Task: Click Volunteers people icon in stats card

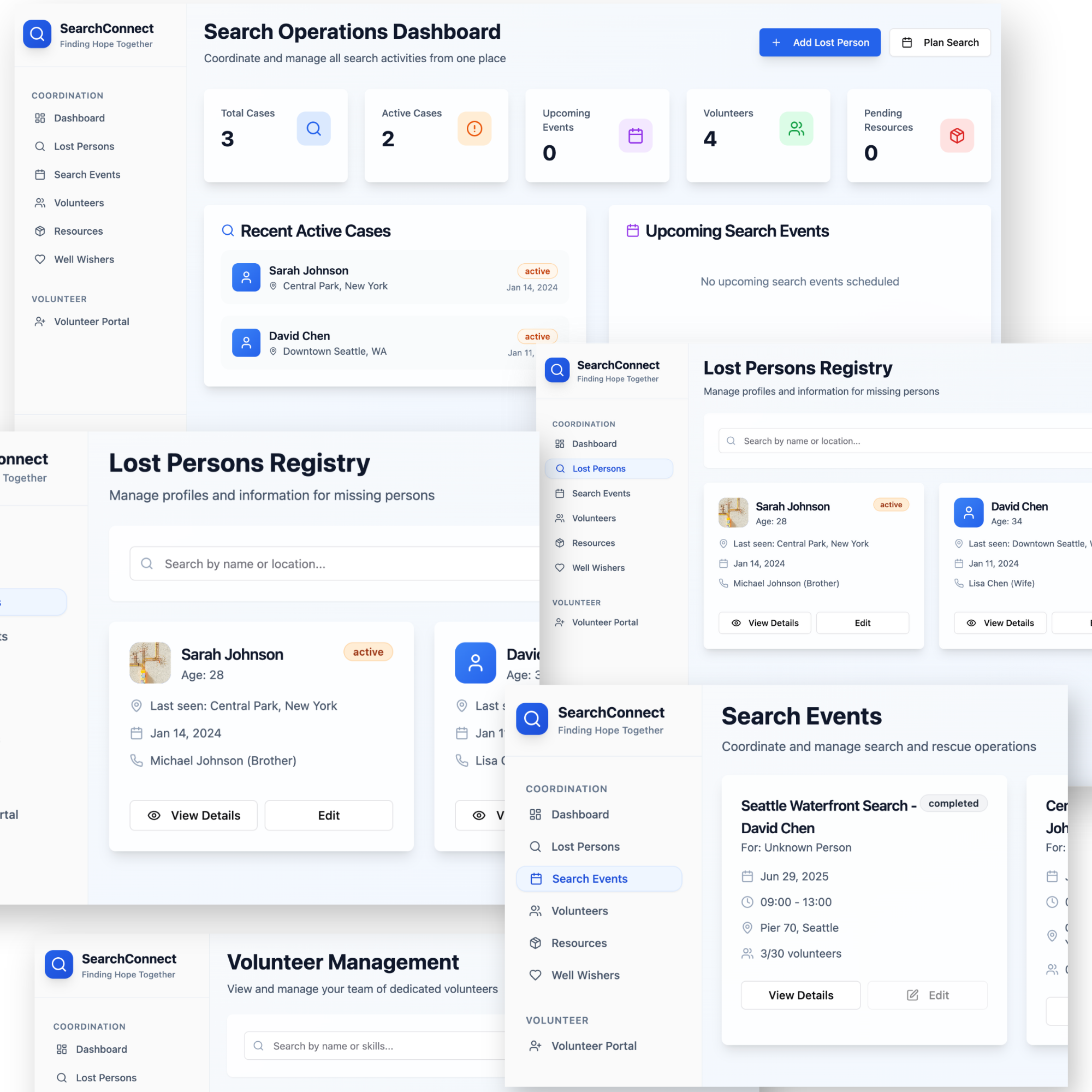Action: pyautogui.click(x=796, y=128)
